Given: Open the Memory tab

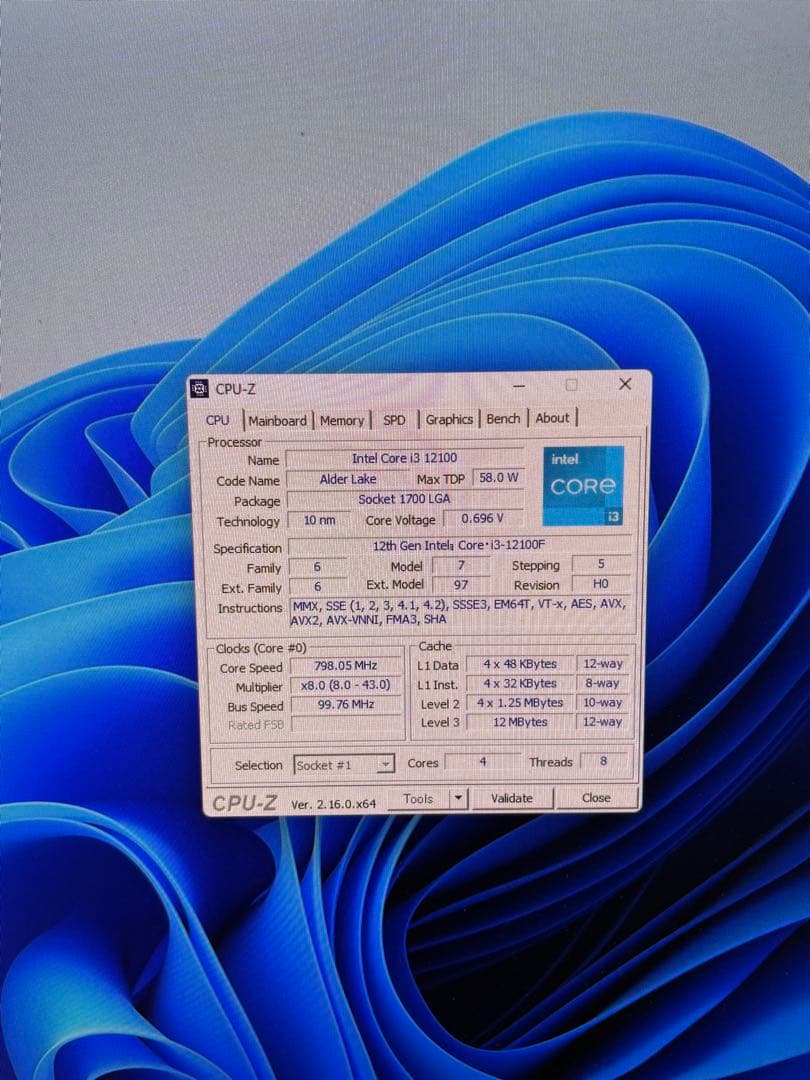Looking at the screenshot, I should pos(343,421).
